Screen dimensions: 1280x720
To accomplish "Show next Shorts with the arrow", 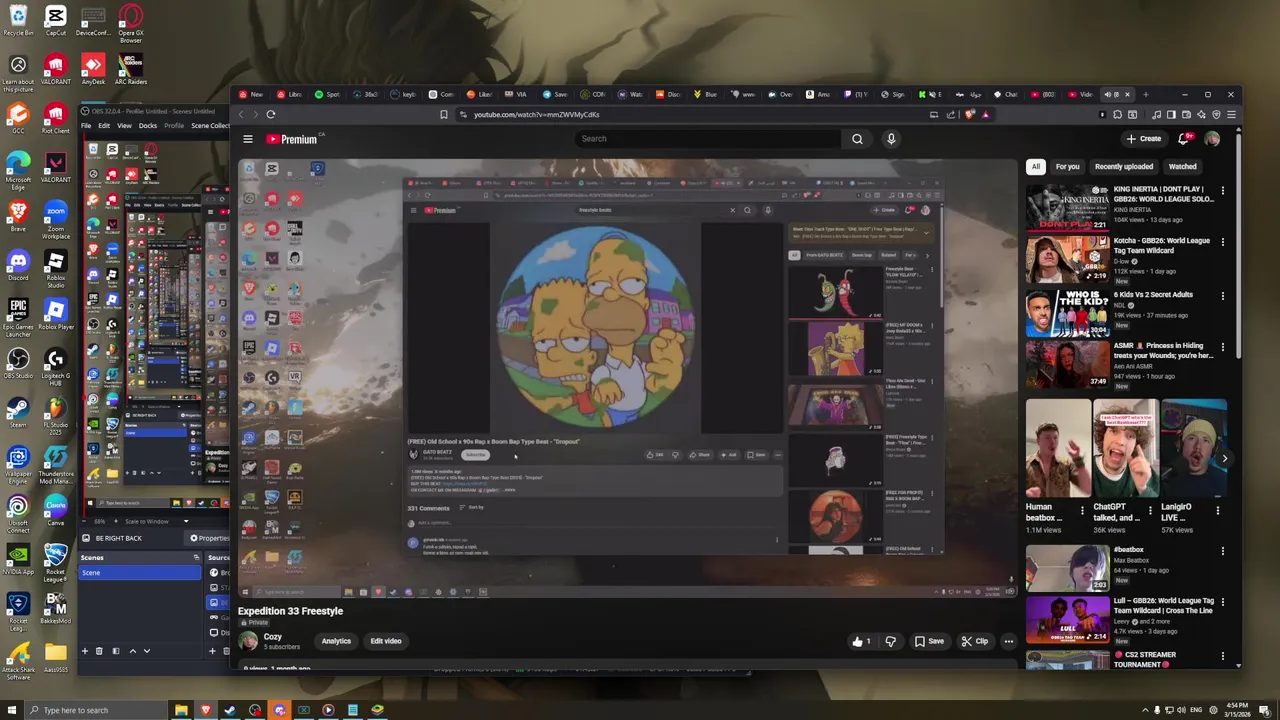I will 1224,458.
